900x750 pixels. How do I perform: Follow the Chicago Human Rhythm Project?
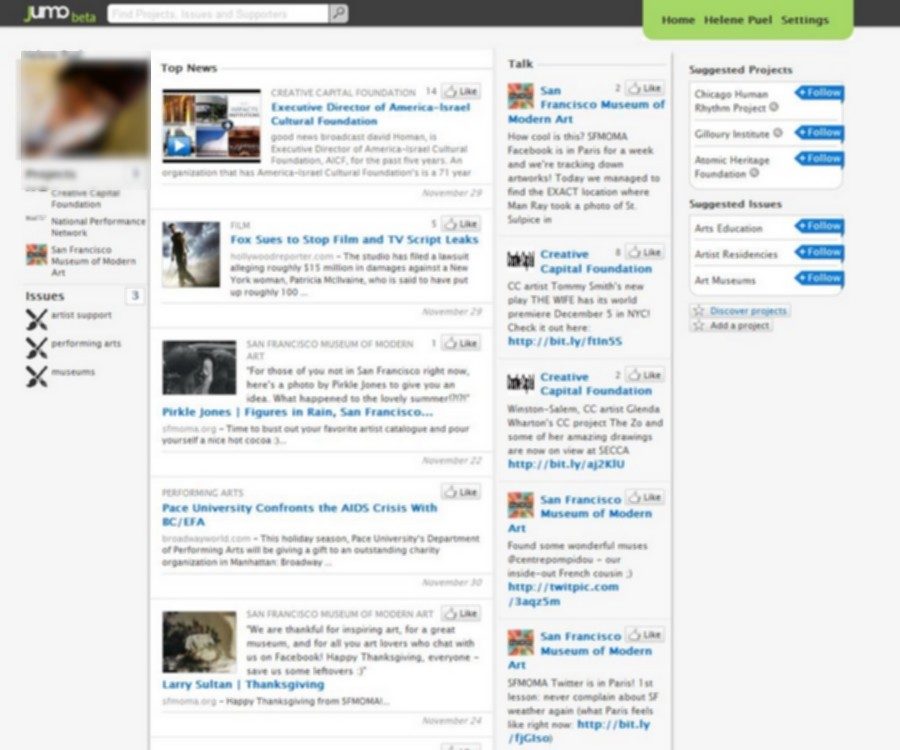(820, 93)
